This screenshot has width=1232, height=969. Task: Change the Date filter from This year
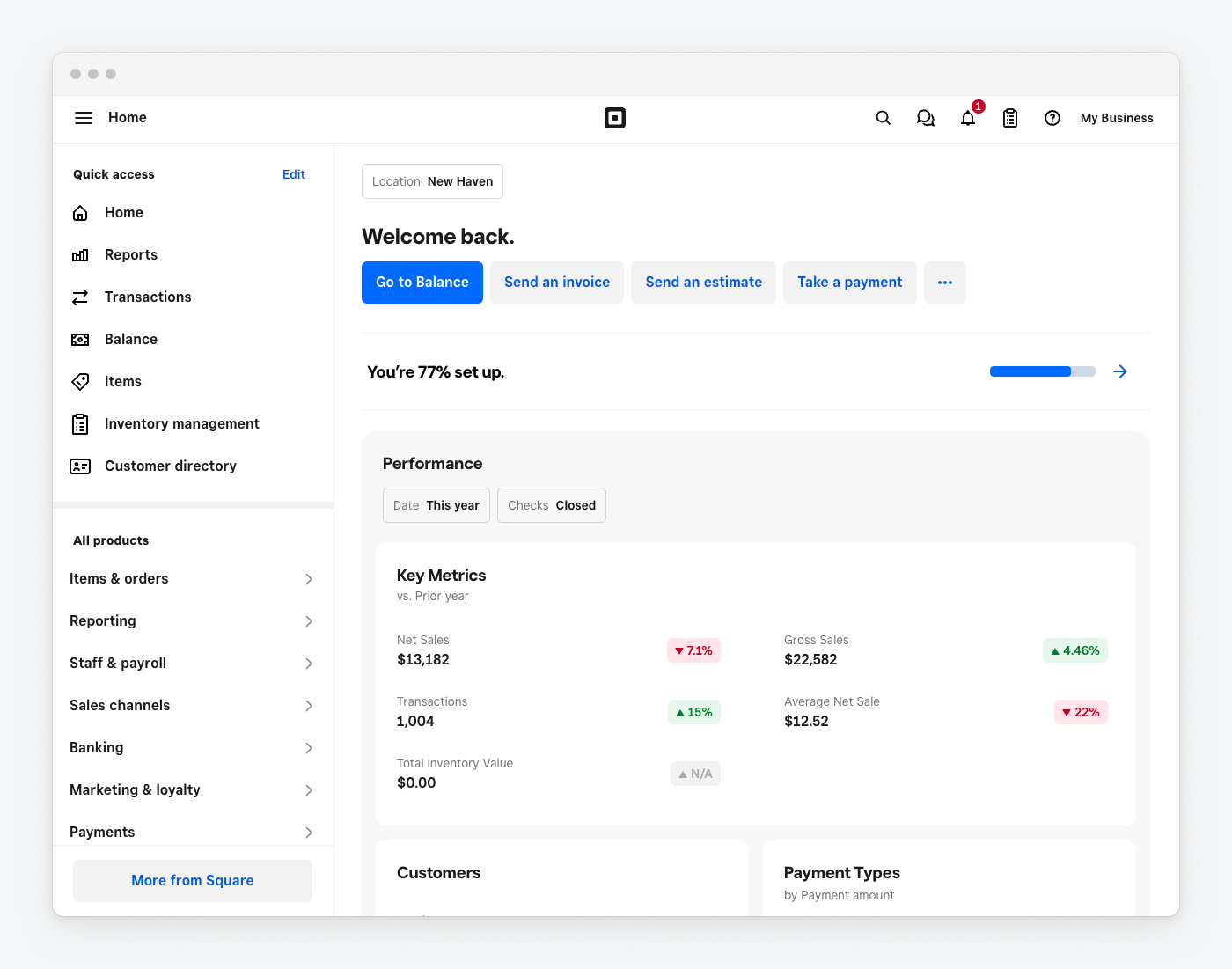click(x=436, y=505)
